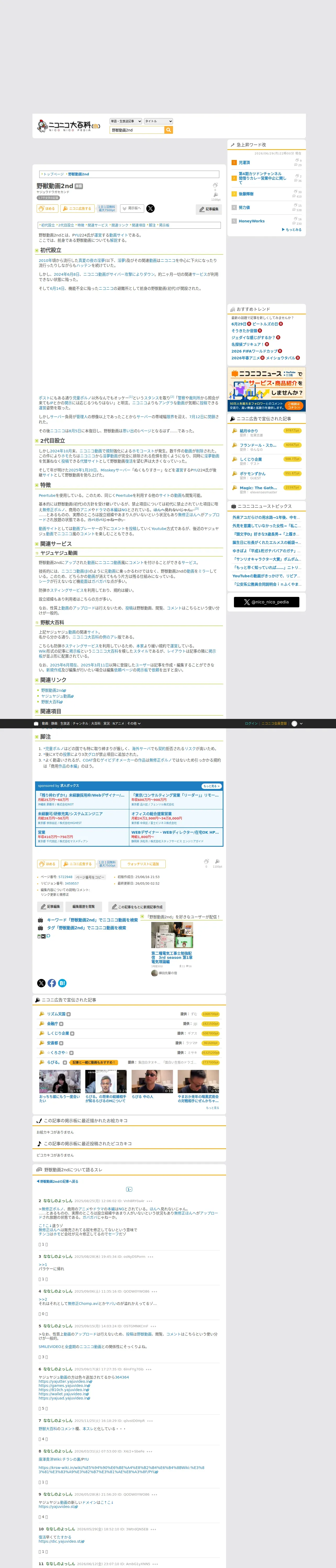
Task: Click the megaphone icon beside 安斎都
Action: click(41, 1043)
